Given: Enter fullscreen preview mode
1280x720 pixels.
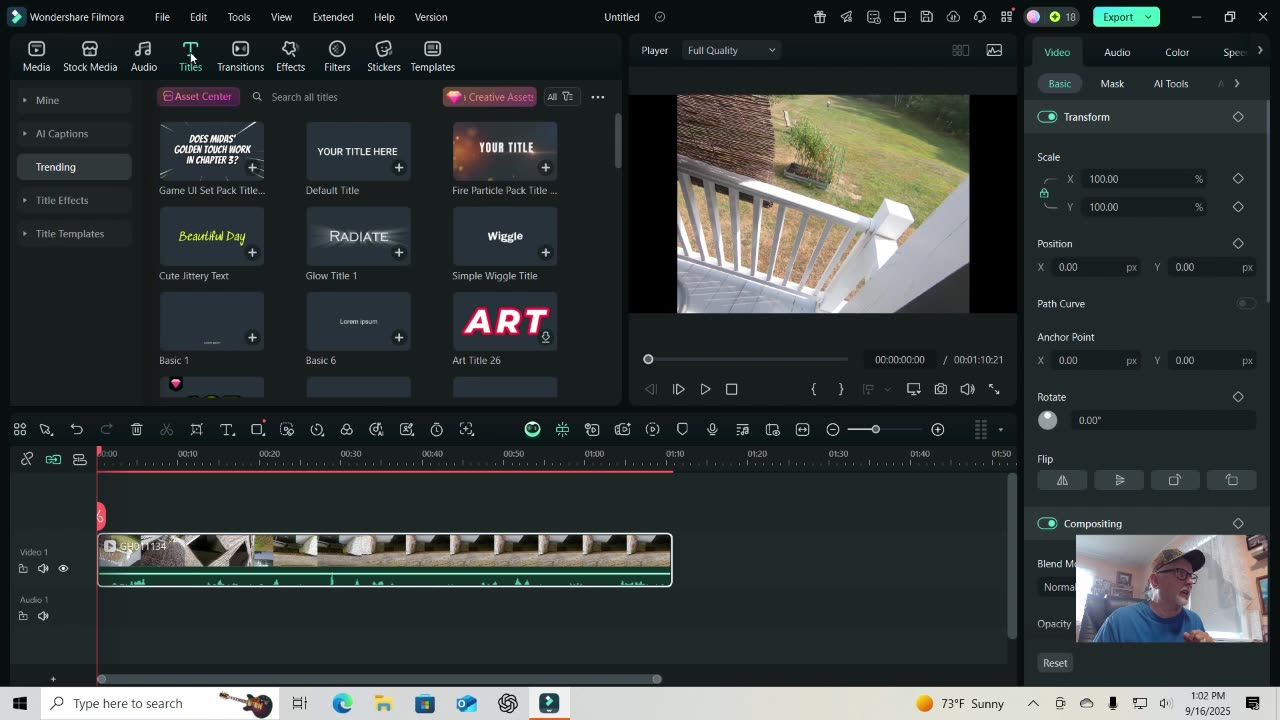Looking at the screenshot, I should [994, 389].
